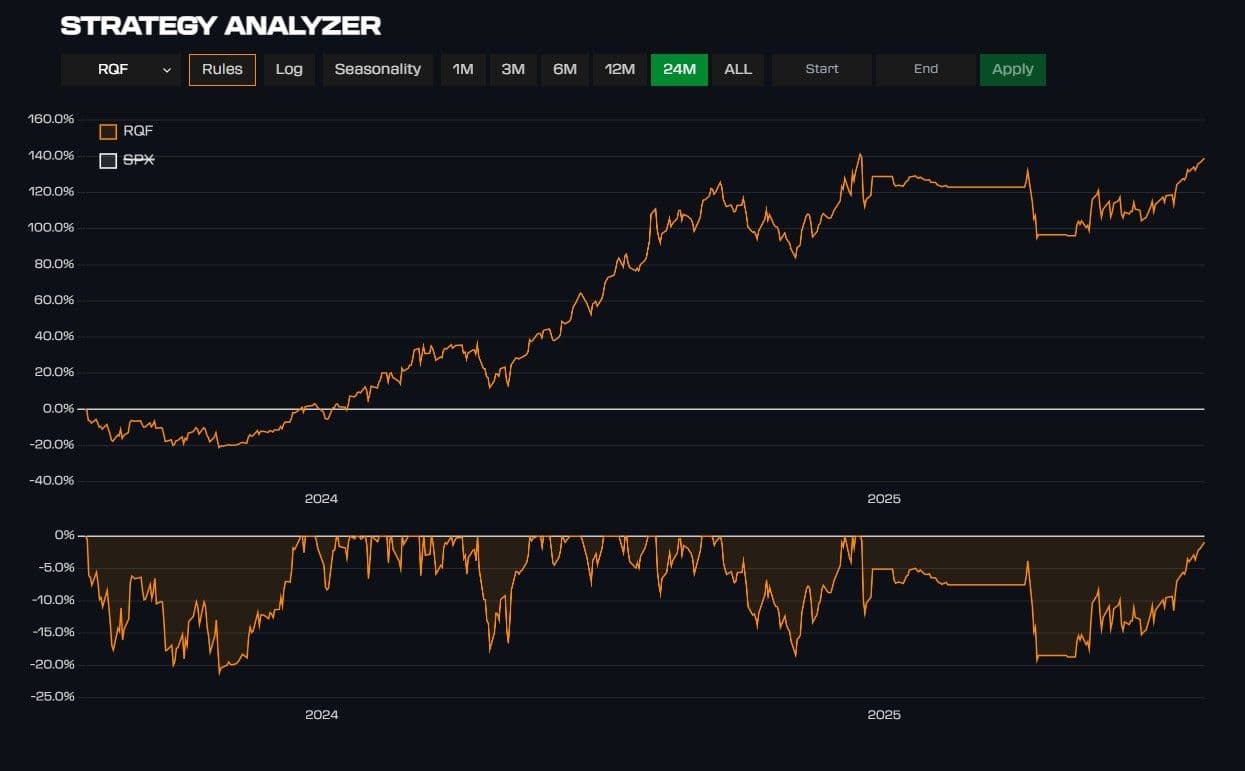
Task: Select the 6M time range
Action: (565, 69)
